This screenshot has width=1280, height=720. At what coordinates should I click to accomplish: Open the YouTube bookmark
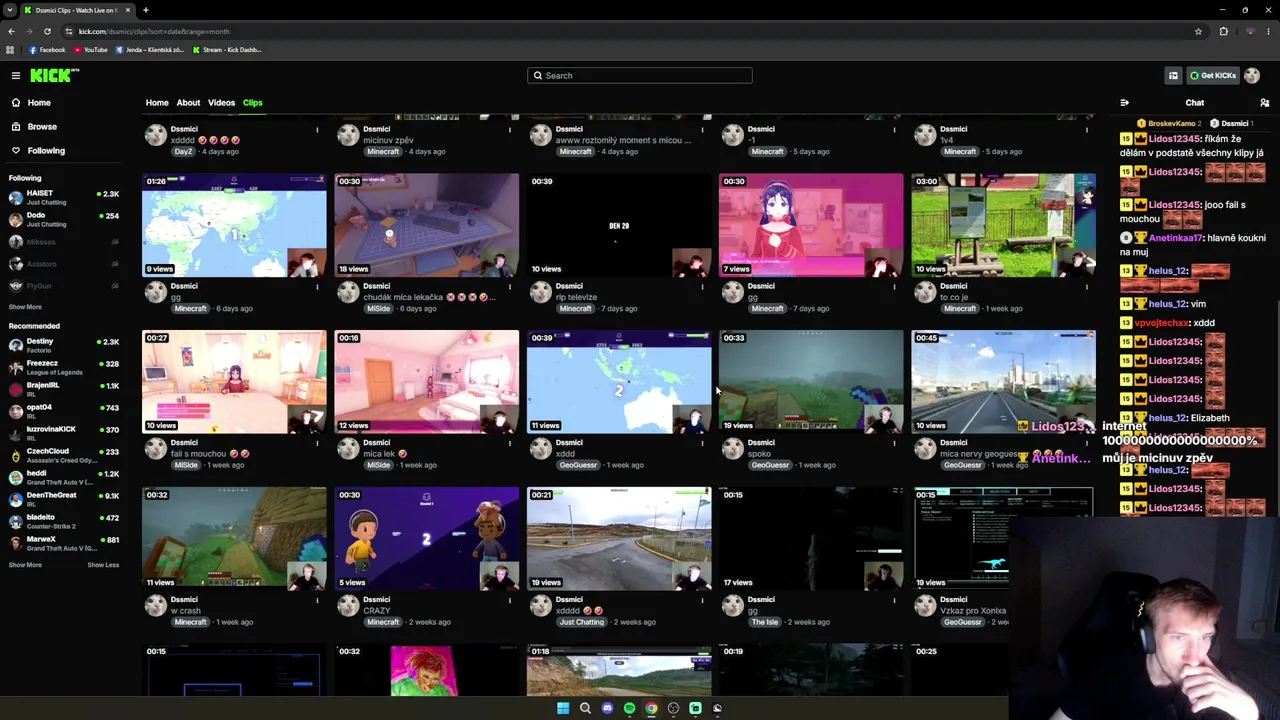tap(90, 49)
